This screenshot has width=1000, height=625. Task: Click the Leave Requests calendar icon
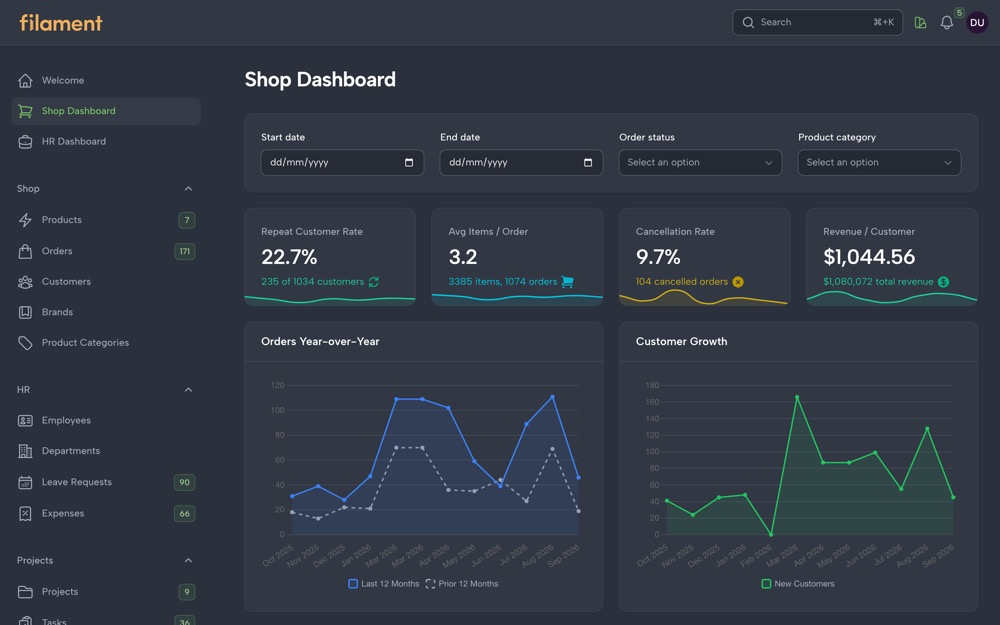click(x=25, y=482)
